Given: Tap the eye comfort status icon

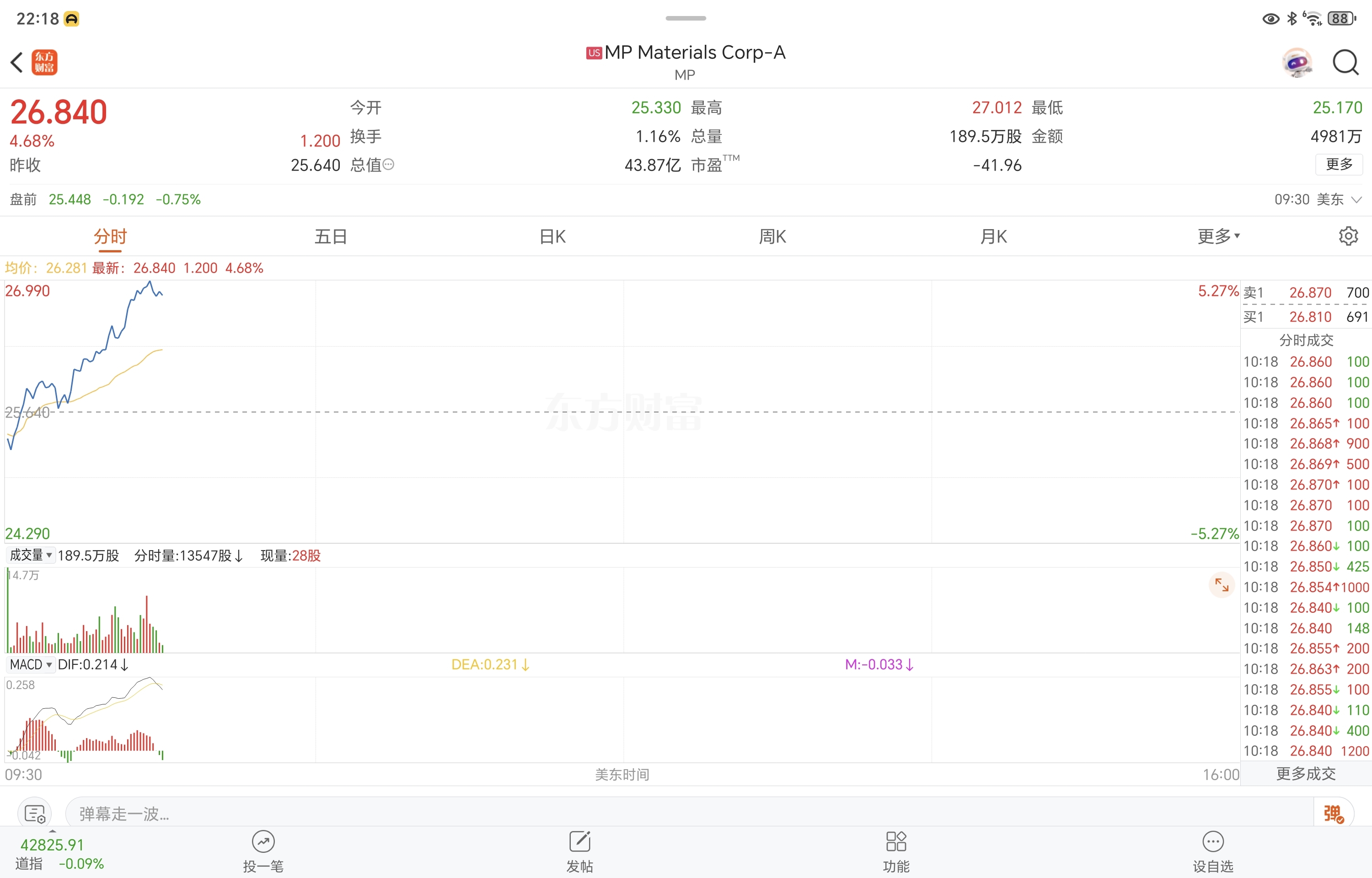Looking at the screenshot, I should (x=1270, y=19).
